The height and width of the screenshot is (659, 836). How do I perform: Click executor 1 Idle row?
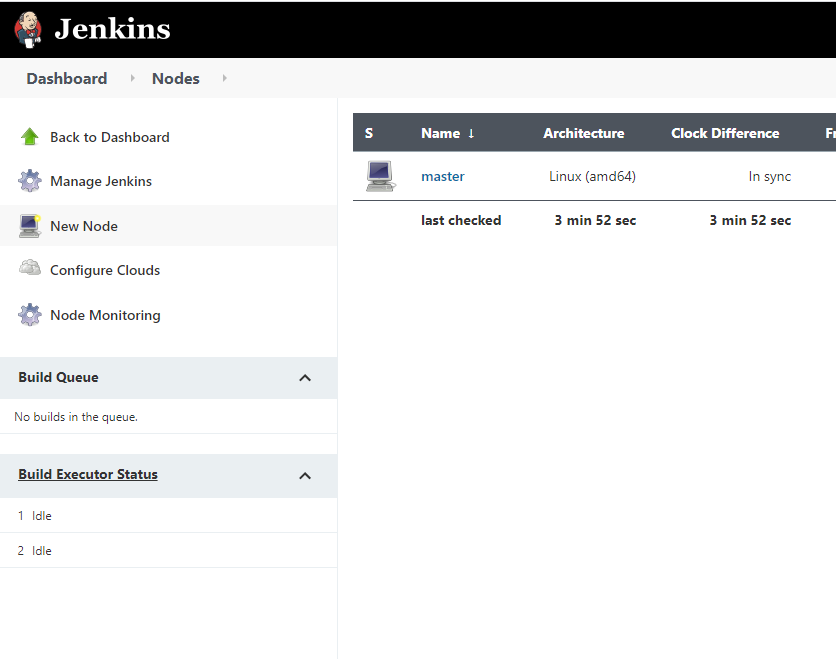(x=168, y=516)
